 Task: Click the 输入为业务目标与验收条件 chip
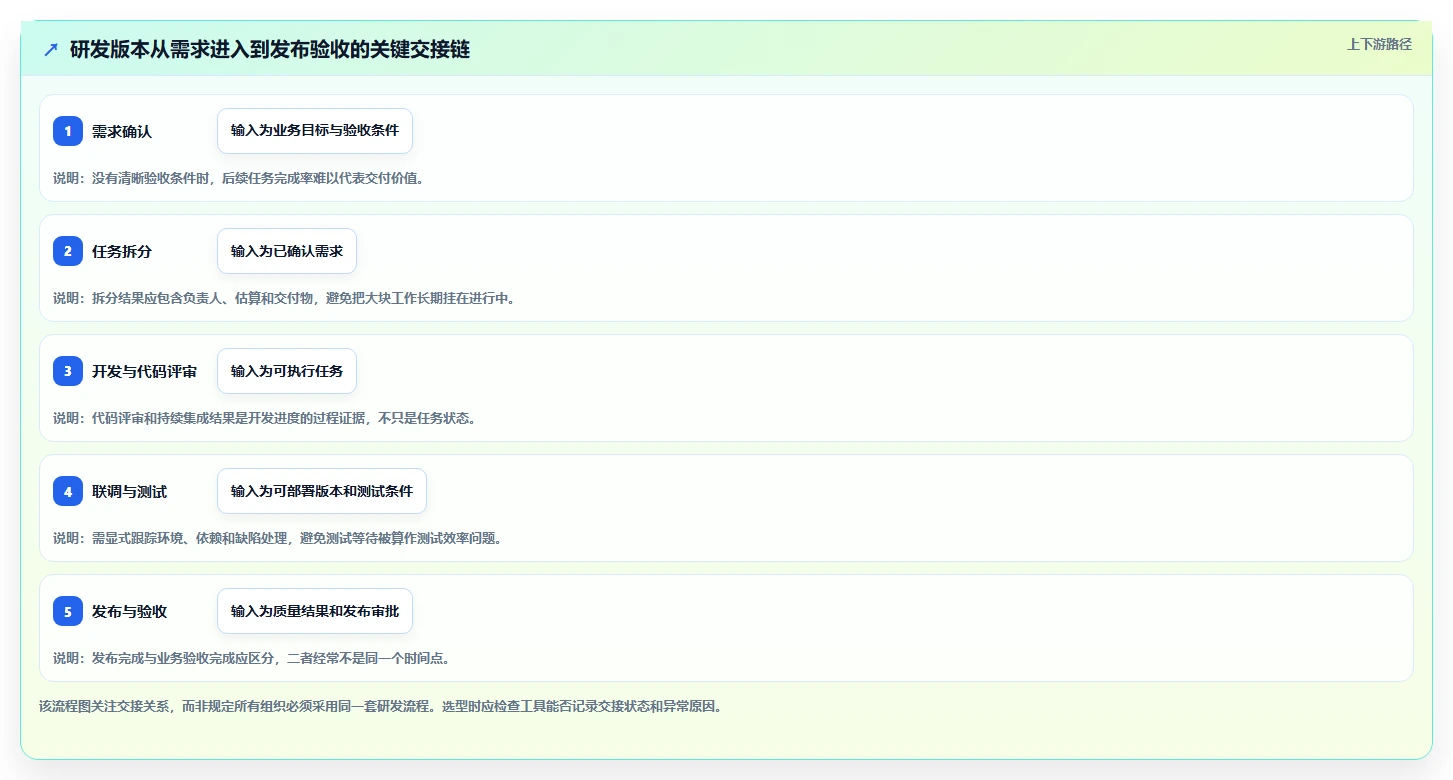click(x=315, y=131)
